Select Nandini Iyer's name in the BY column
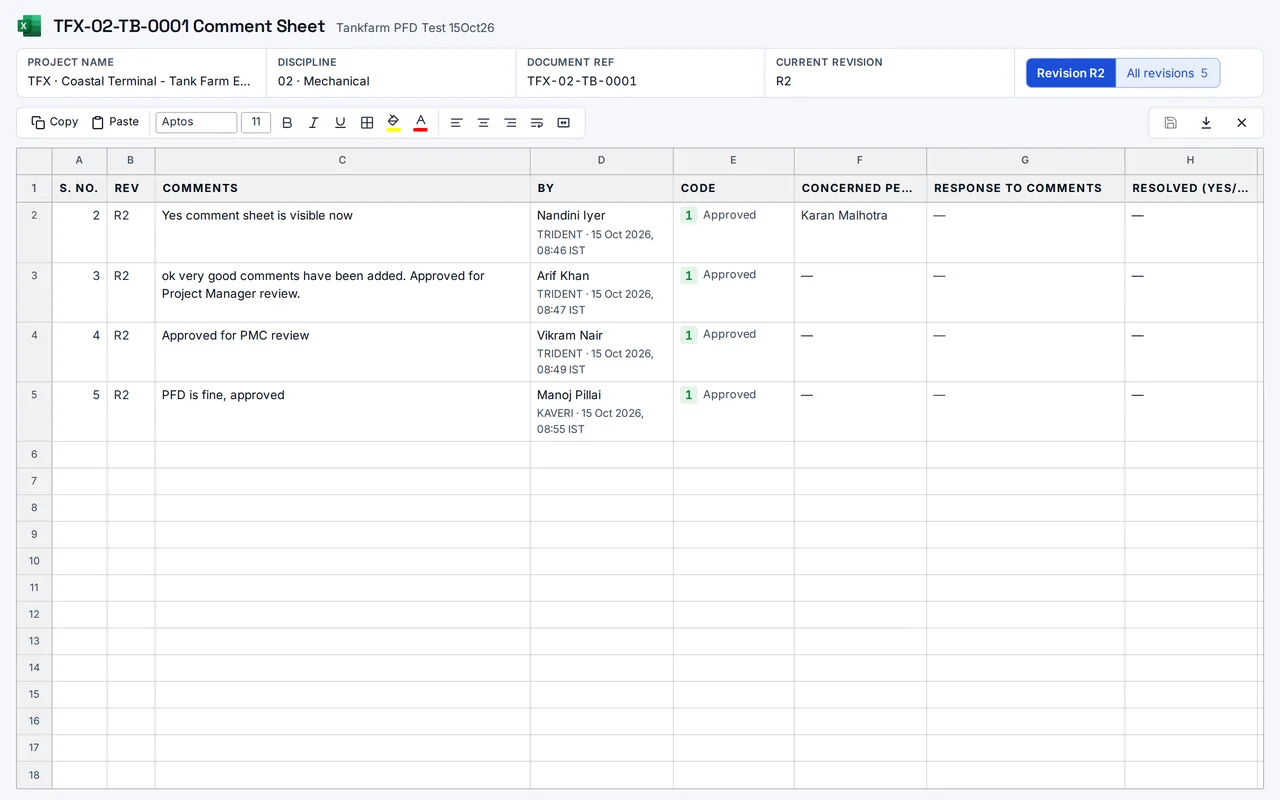Image resolution: width=1280 pixels, height=800 pixels. click(x=571, y=215)
